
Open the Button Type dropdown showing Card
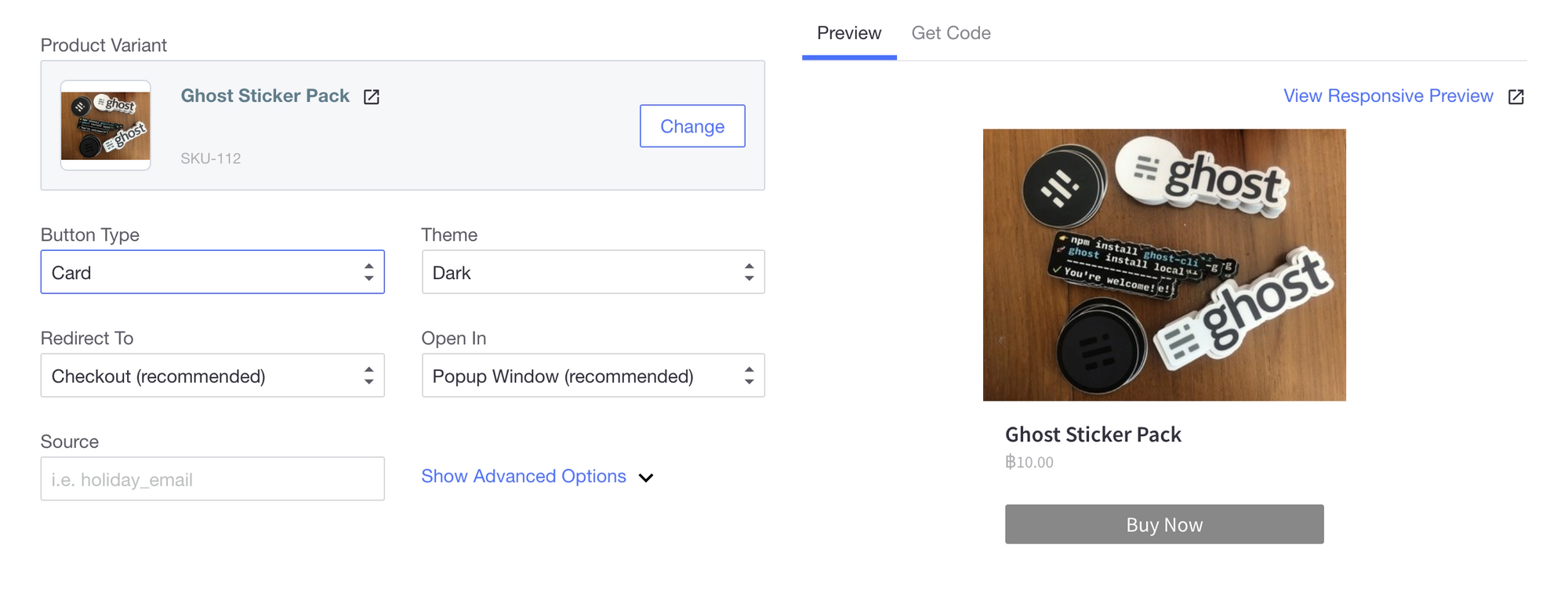(212, 272)
